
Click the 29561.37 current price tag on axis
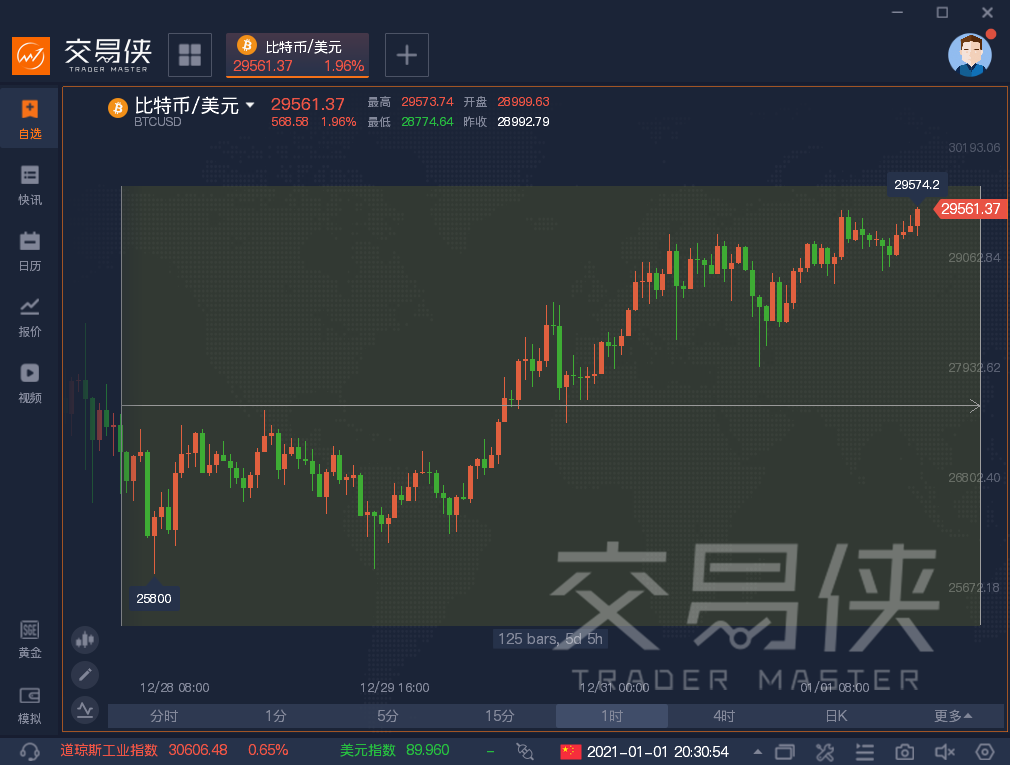pos(970,209)
